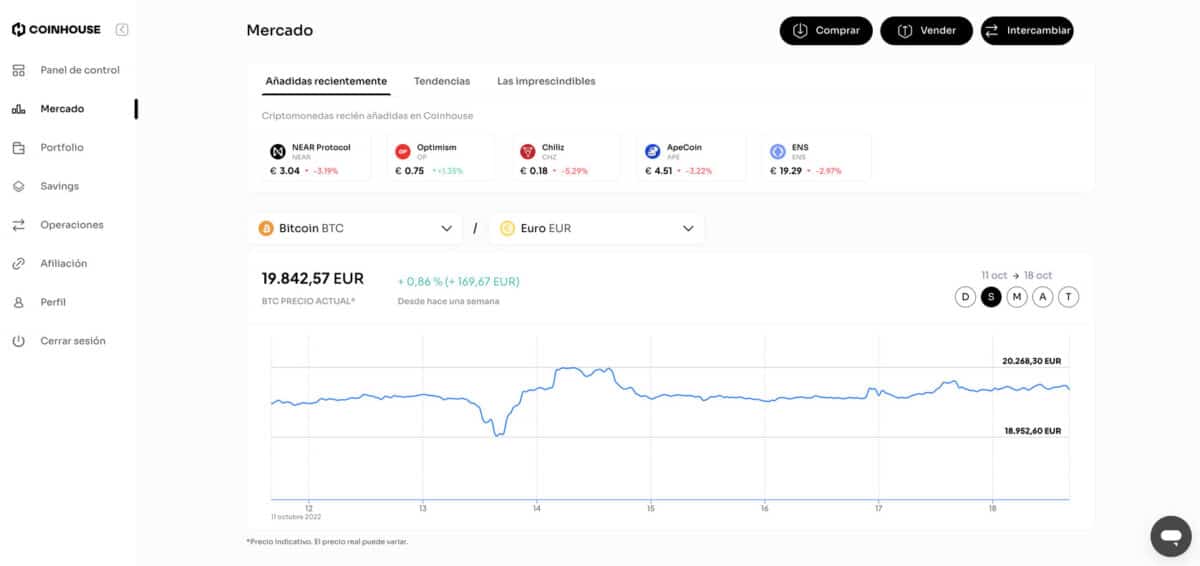Open the Euro EUR currency dropdown
Screen dimensions: 1200x566
click(x=597, y=228)
